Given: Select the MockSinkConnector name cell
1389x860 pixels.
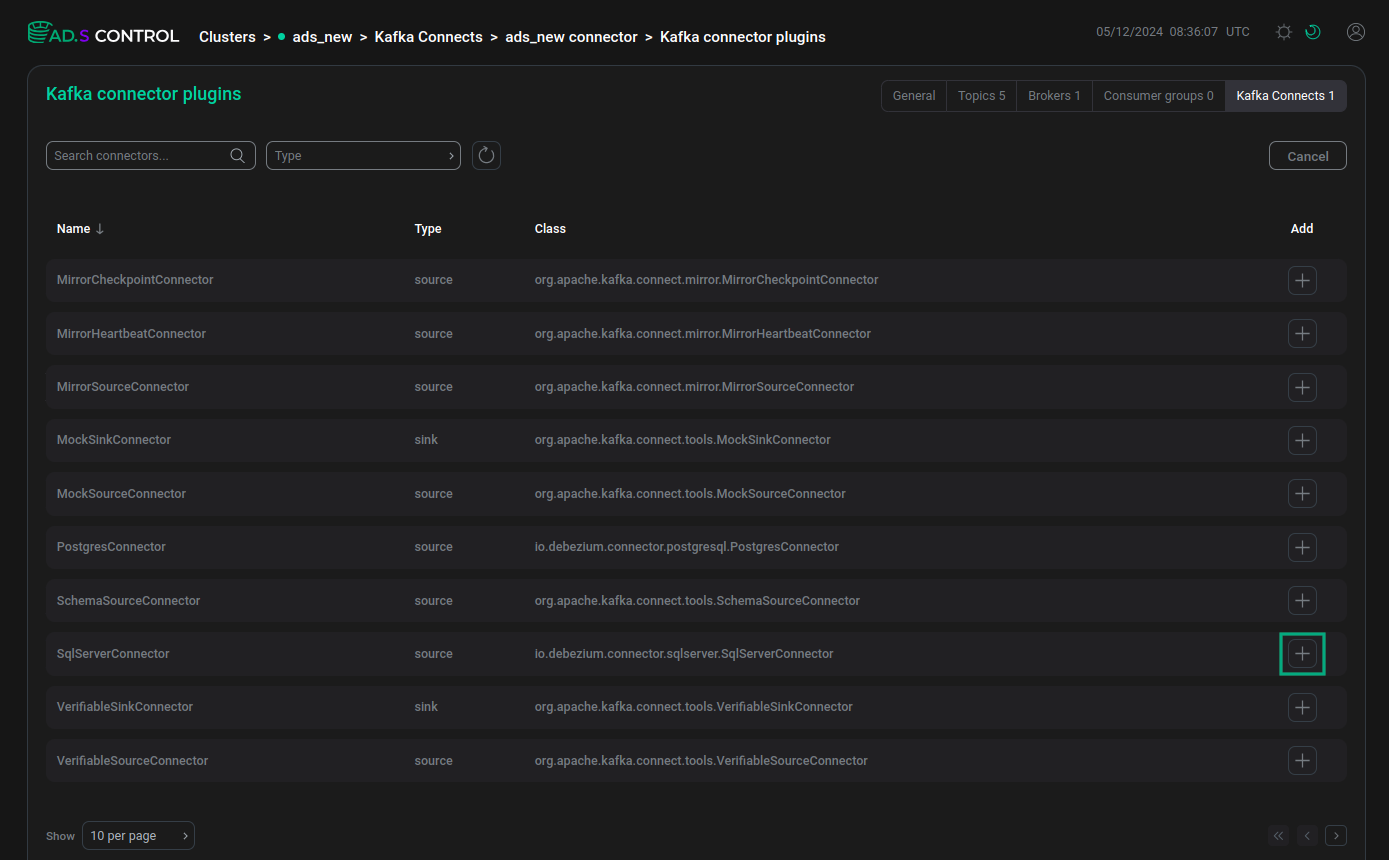Looking at the screenshot, I should pyautogui.click(x=114, y=440).
